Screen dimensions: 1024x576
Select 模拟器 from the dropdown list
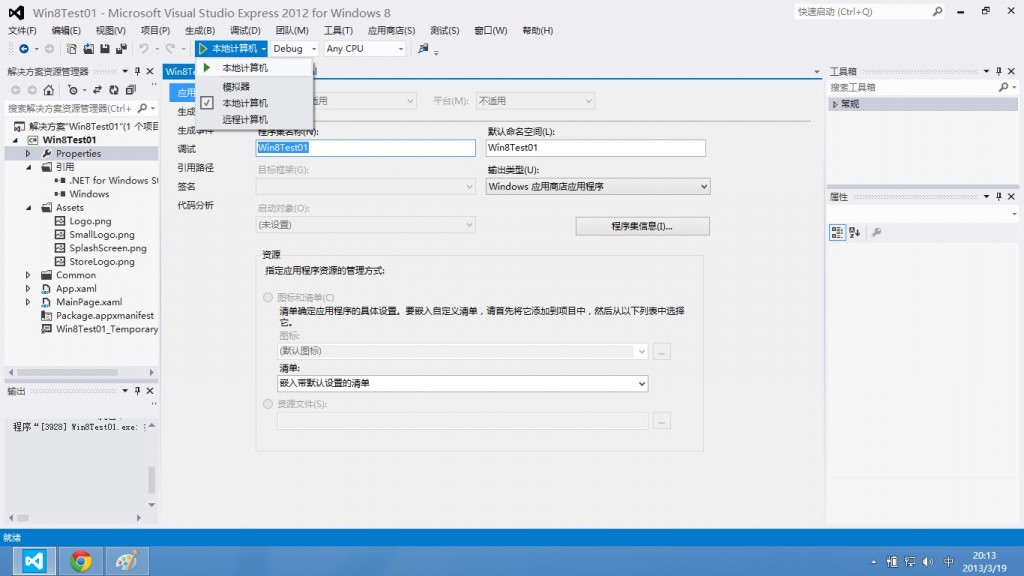pyautogui.click(x=236, y=86)
